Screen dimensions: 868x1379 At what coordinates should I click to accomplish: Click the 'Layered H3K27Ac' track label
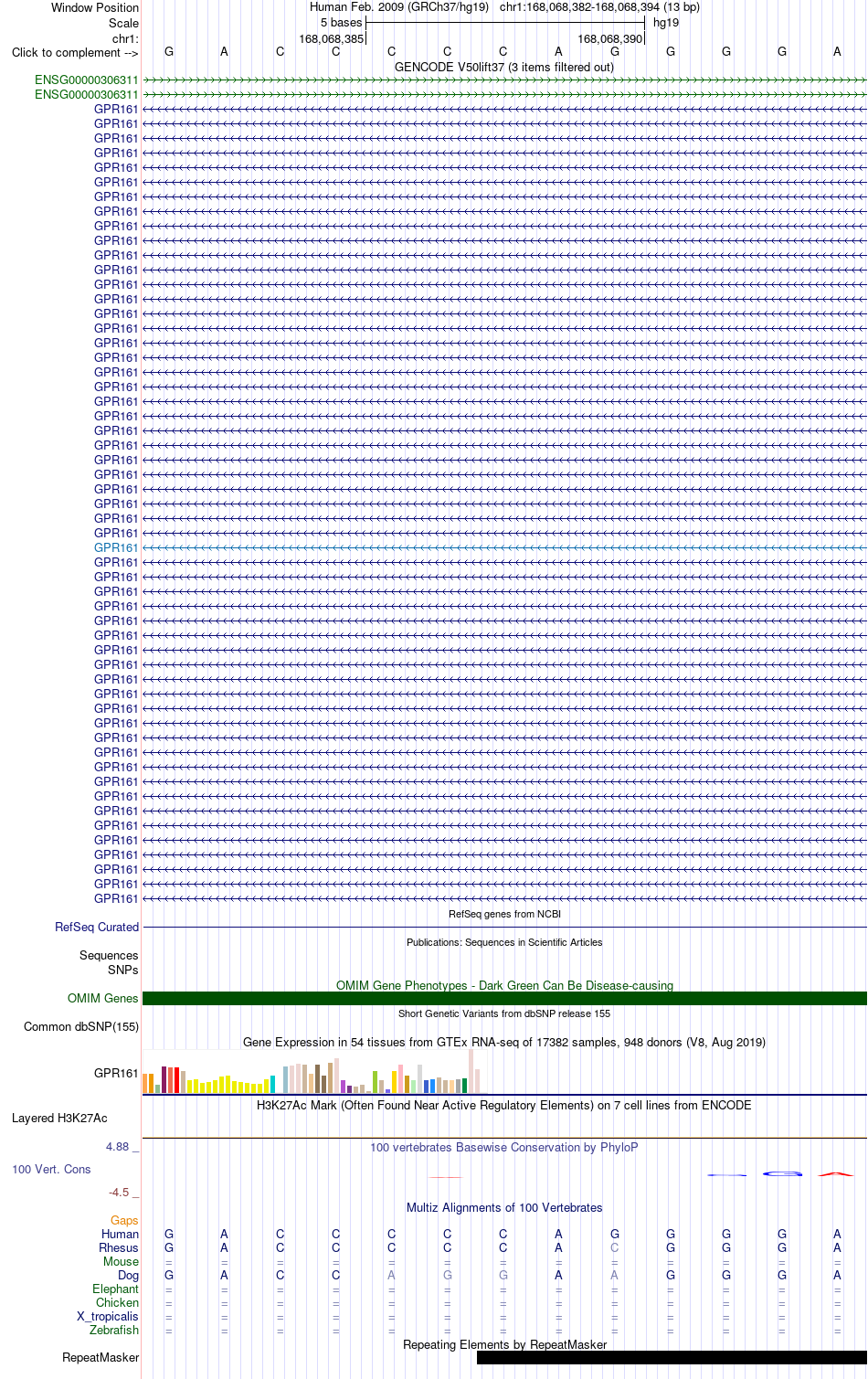(x=59, y=1118)
